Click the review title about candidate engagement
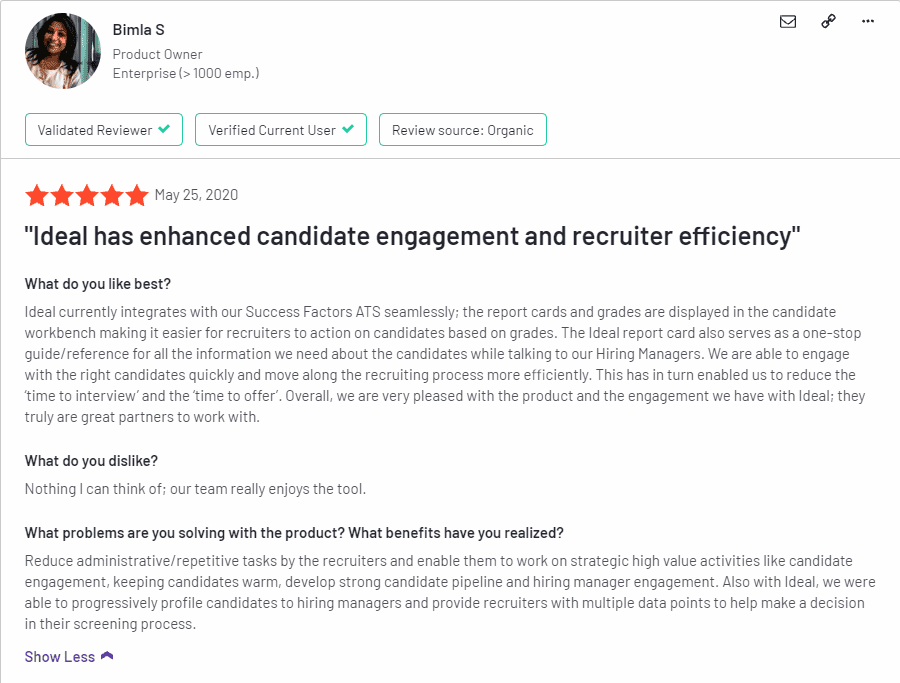Image resolution: width=900 pixels, height=683 pixels. click(412, 236)
